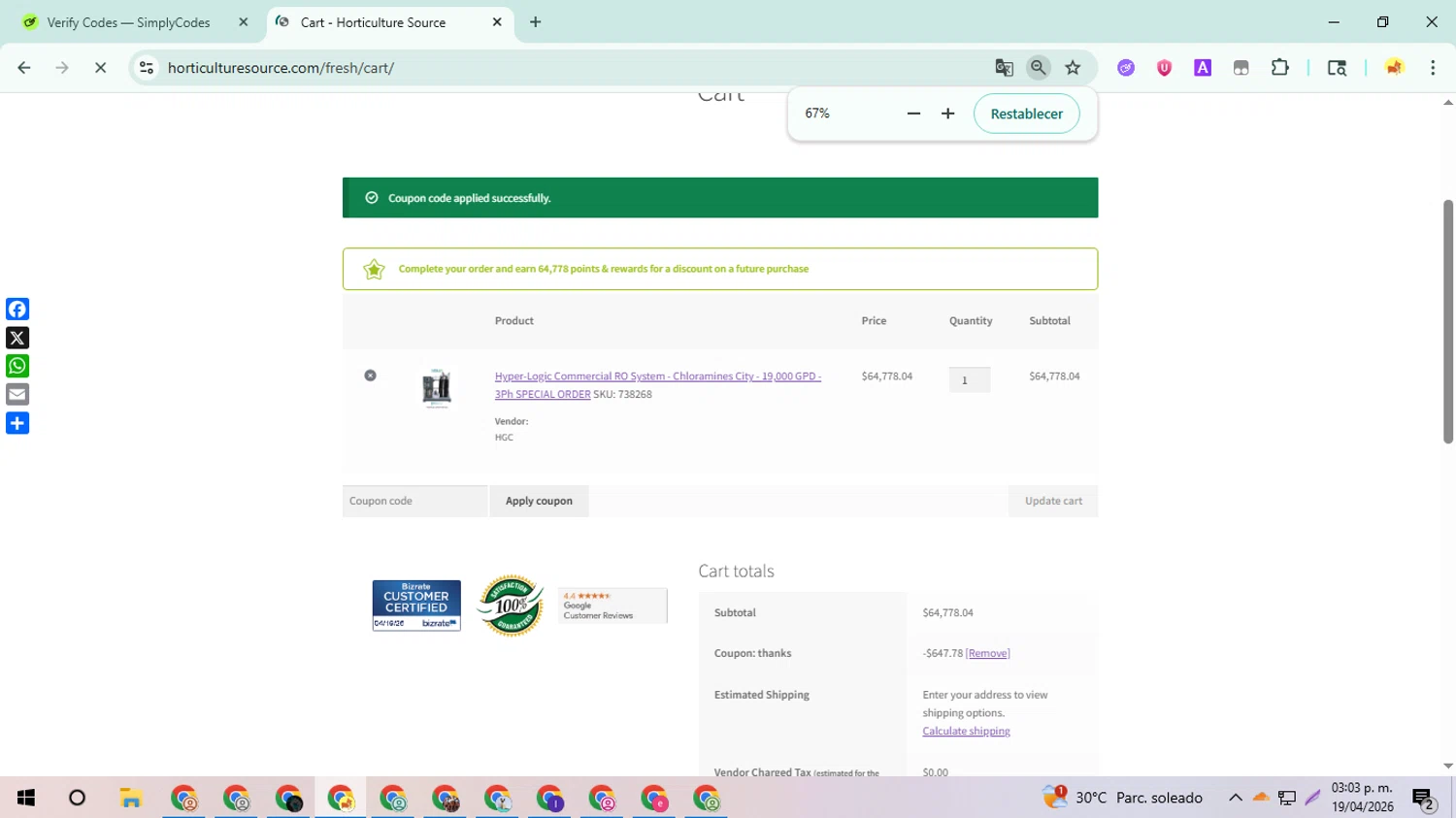Click the address bar URL
This screenshot has height=818, width=1456.
(281, 68)
